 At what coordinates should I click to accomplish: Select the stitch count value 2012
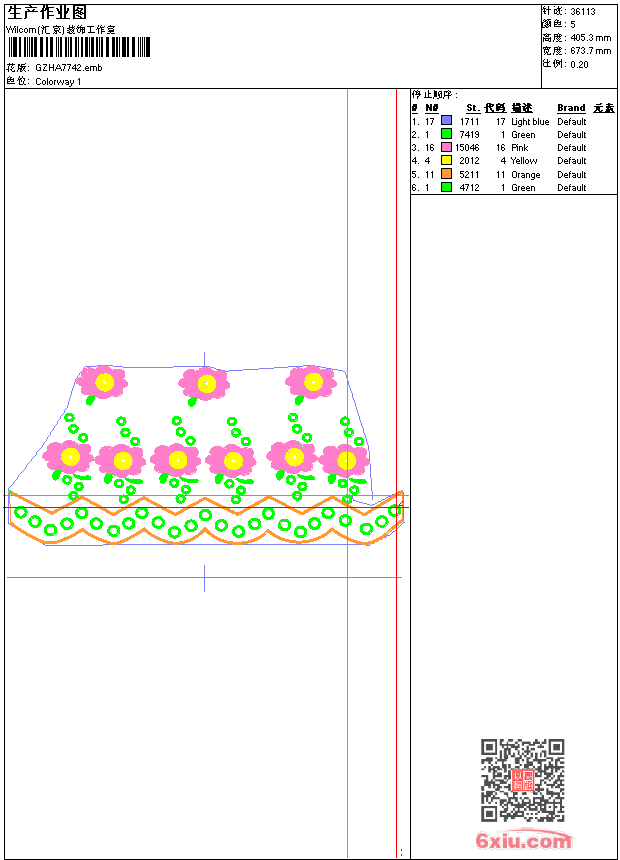coord(470,161)
